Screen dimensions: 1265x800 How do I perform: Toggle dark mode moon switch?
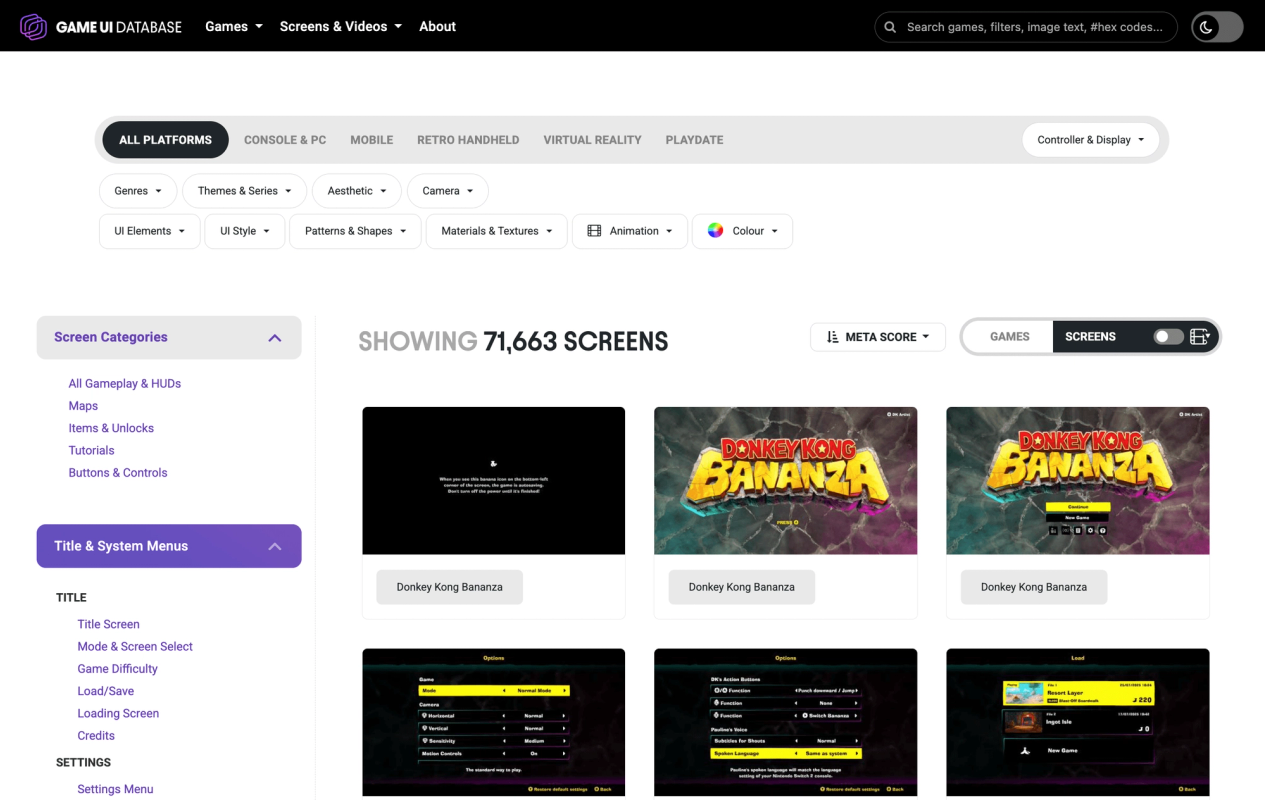coord(1217,27)
